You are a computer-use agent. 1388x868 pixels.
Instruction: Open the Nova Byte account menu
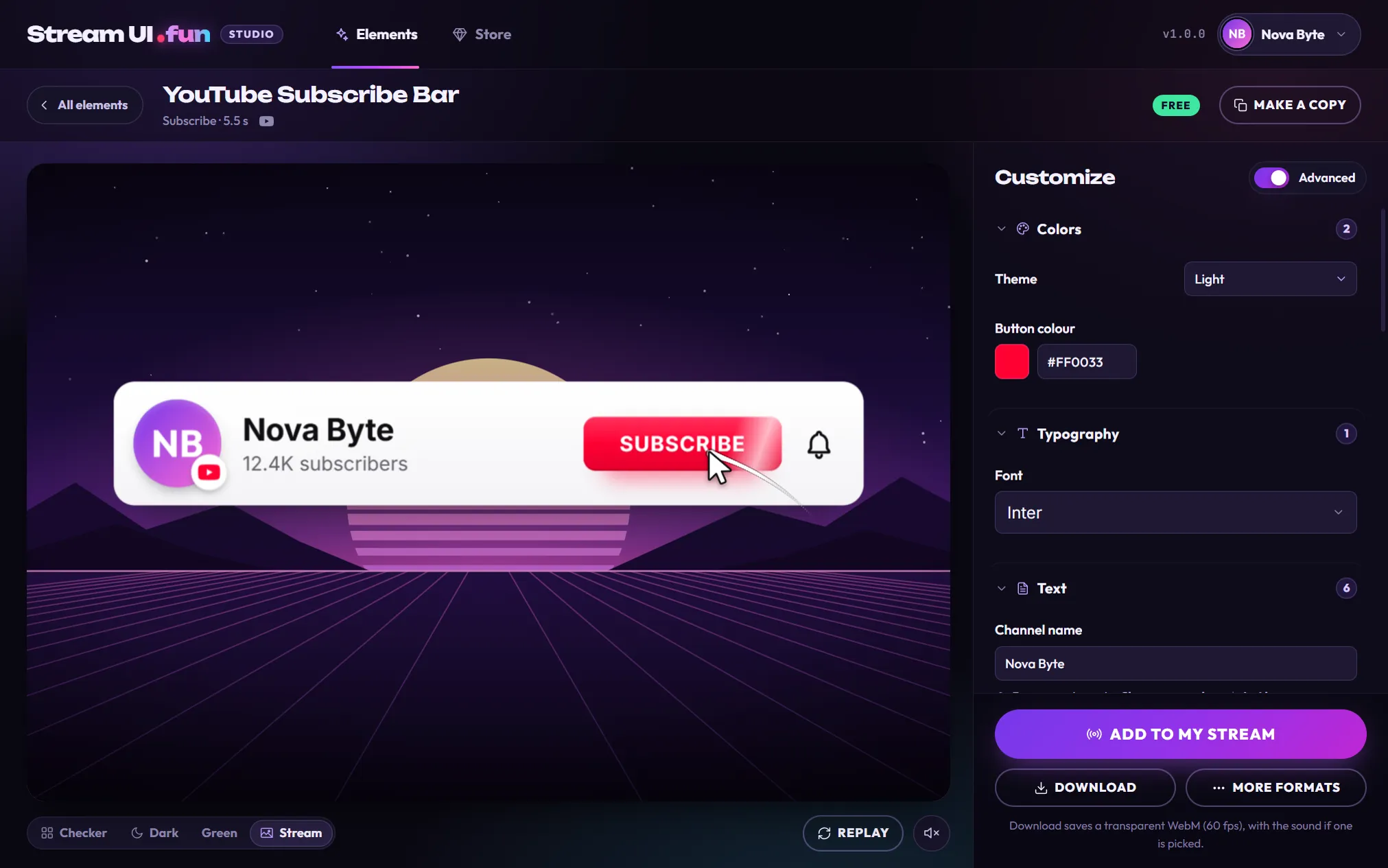click(1289, 34)
